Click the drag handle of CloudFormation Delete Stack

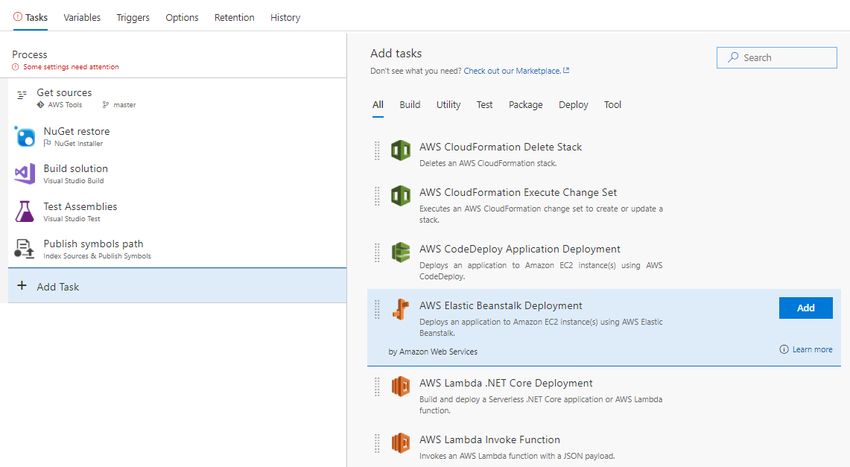[x=377, y=151]
